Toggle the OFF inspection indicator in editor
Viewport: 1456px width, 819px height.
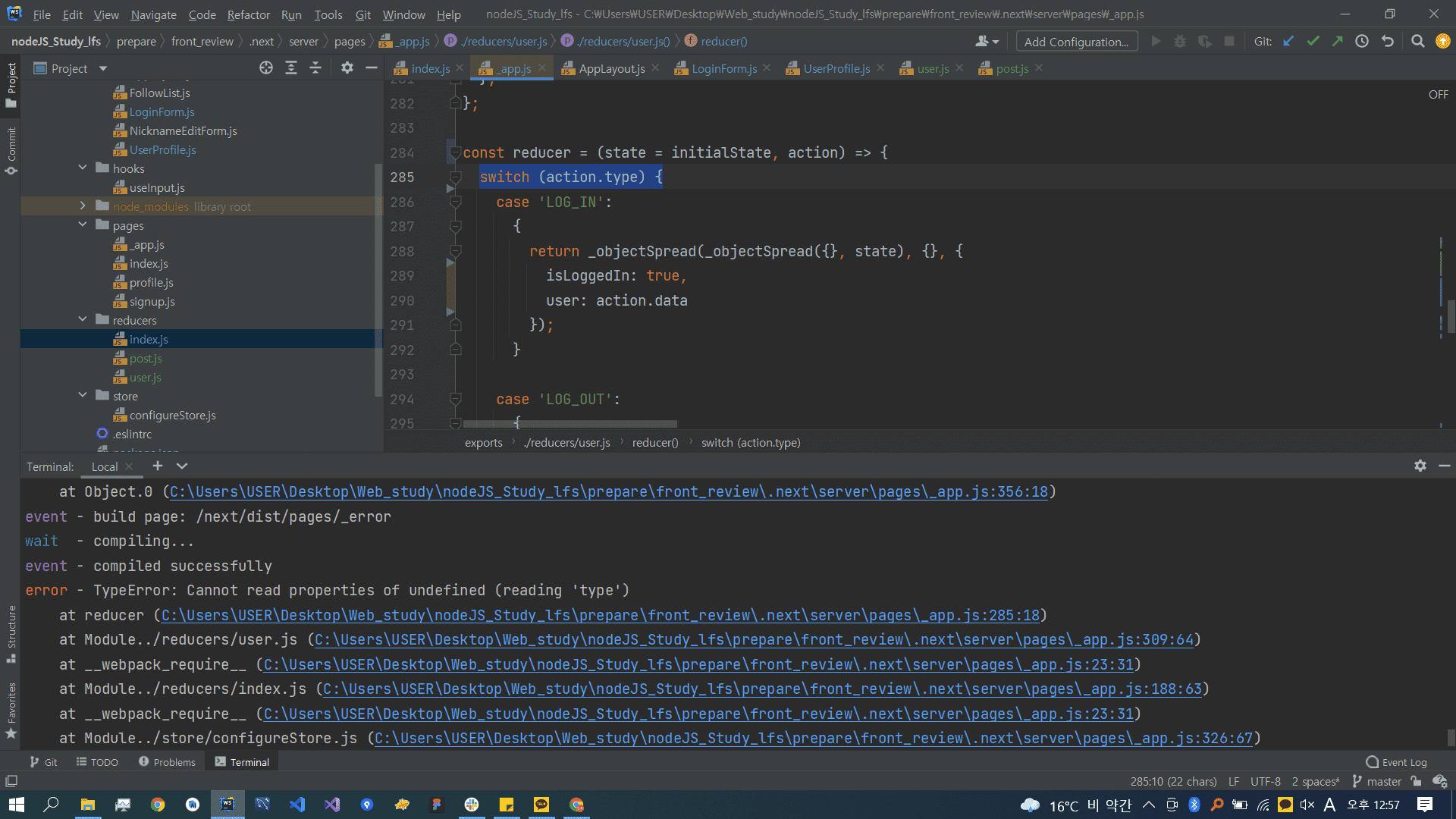1438,95
